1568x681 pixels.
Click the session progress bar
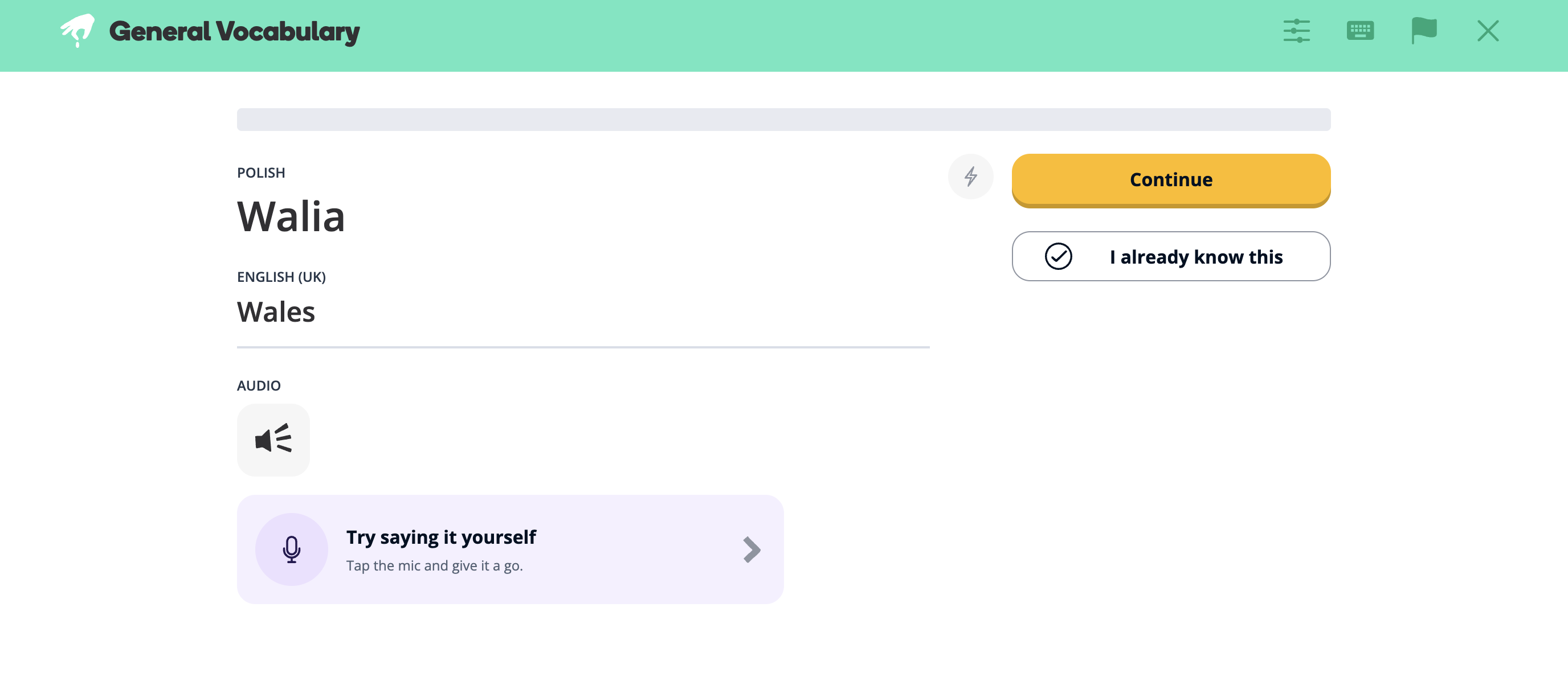[783, 120]
